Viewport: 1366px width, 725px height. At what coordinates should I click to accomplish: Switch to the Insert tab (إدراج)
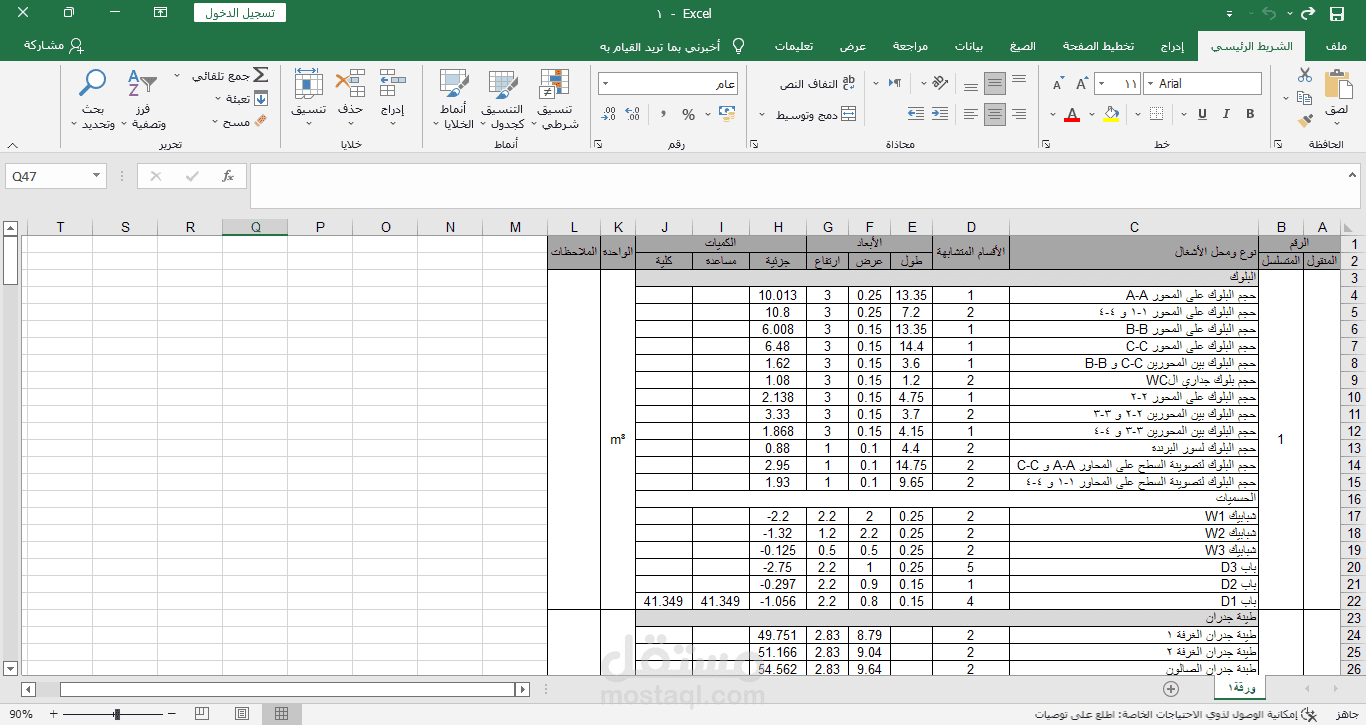[x=1172, y=46]
